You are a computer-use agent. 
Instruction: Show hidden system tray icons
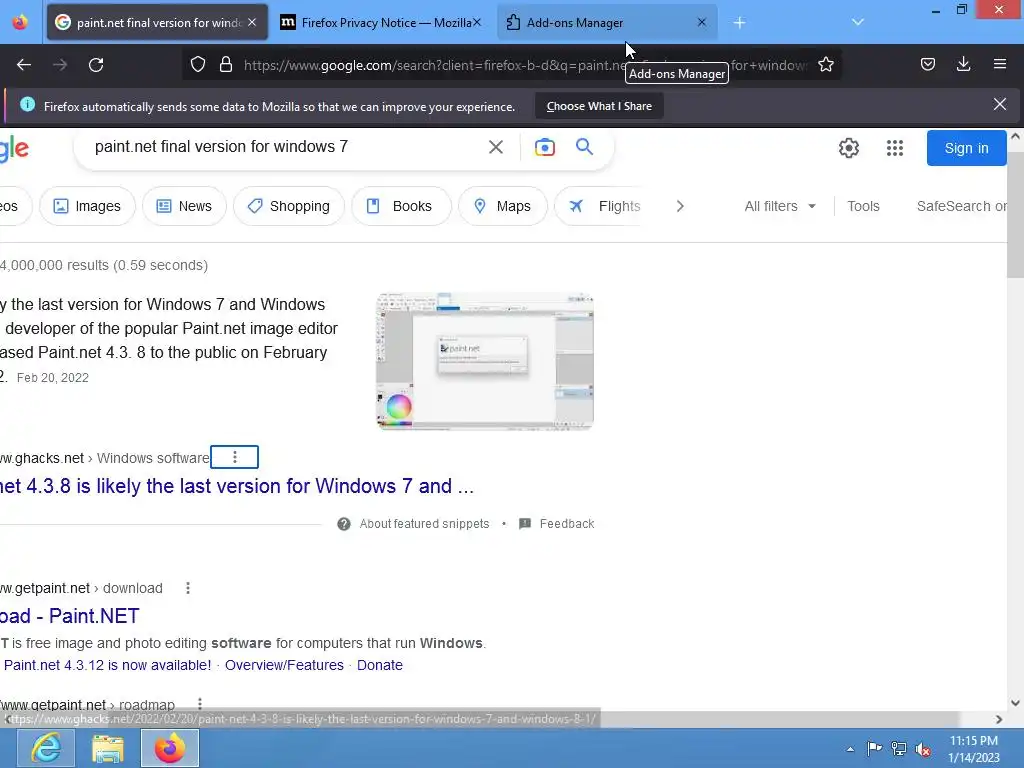pyautogui.click(x=850, y=749)
